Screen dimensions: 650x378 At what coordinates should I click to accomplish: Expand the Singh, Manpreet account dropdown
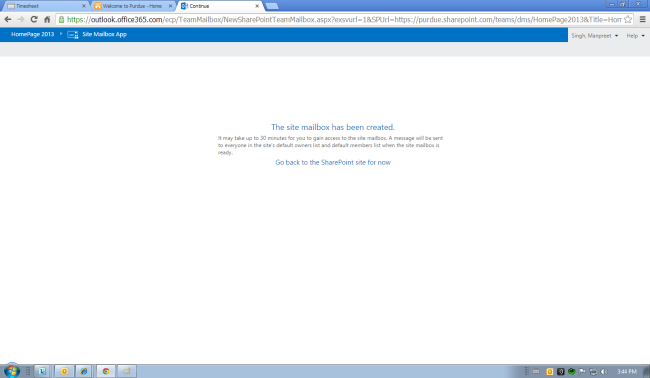point(594,36)
